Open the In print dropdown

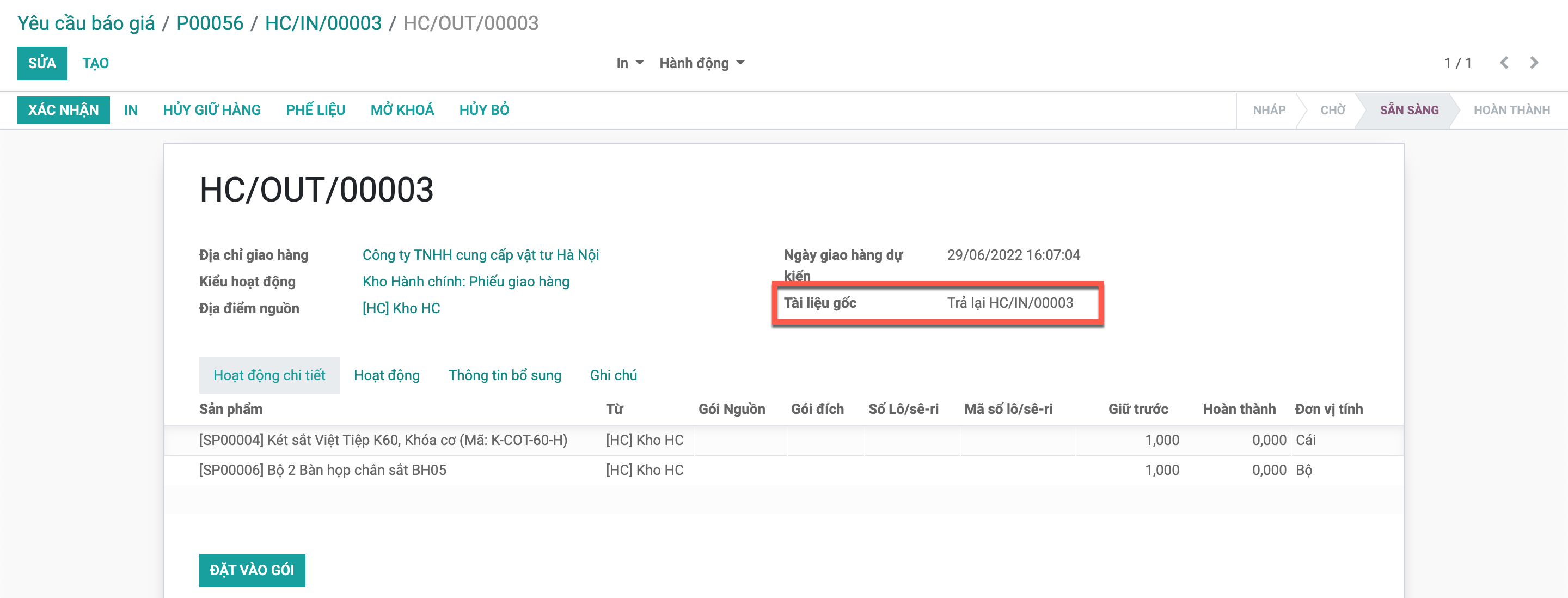629,63
